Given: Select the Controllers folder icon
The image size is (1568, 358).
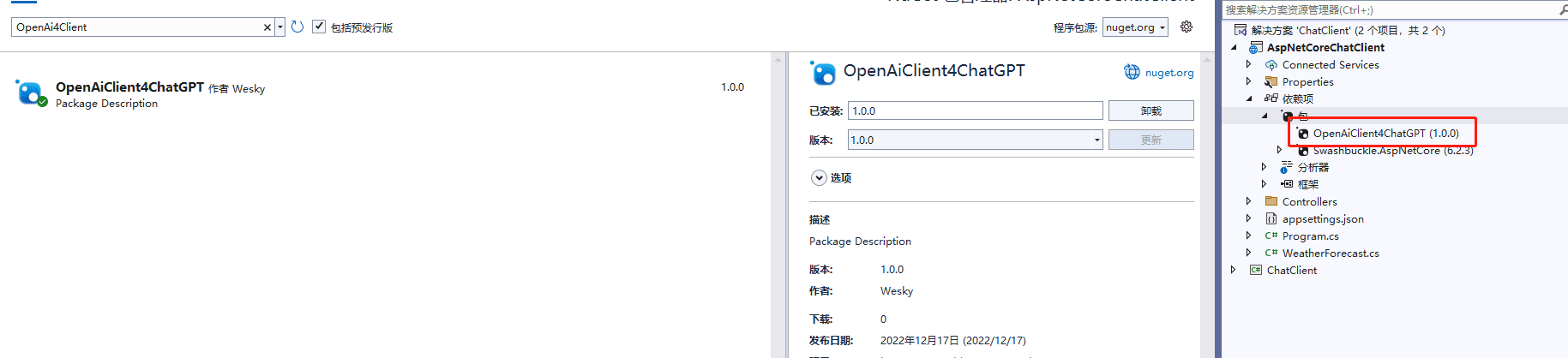Looking at the screenshot, I should (x=1271, y=202).
